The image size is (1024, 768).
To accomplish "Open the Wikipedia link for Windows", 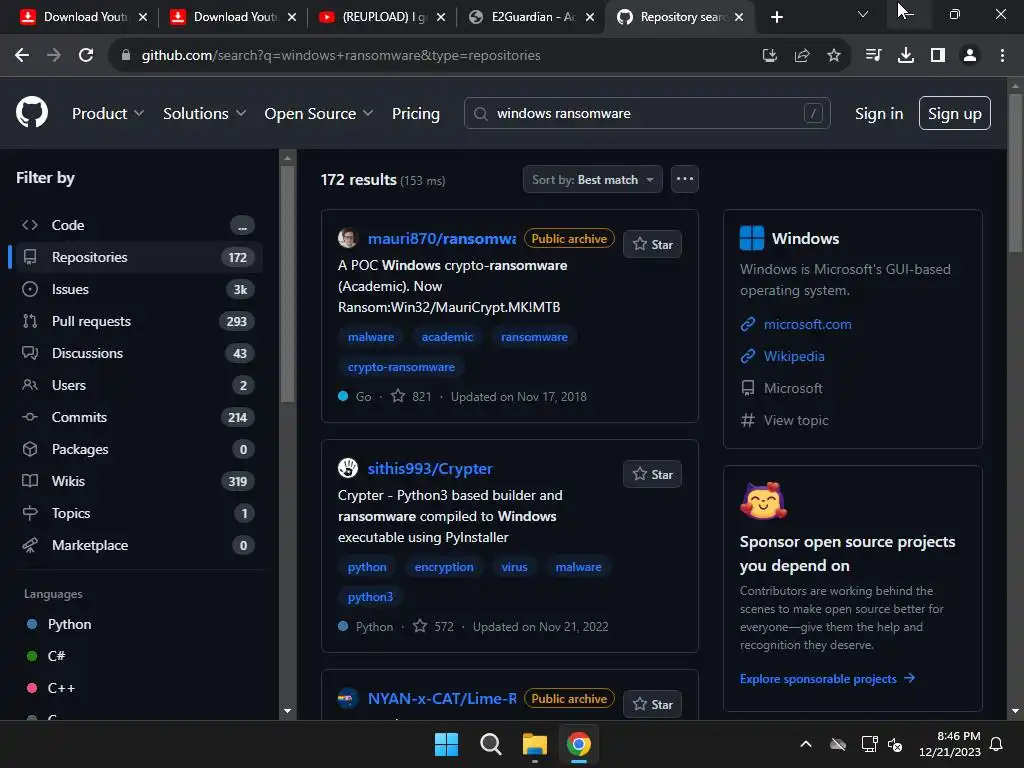I will pyautogui.click(x=794, y=357).
